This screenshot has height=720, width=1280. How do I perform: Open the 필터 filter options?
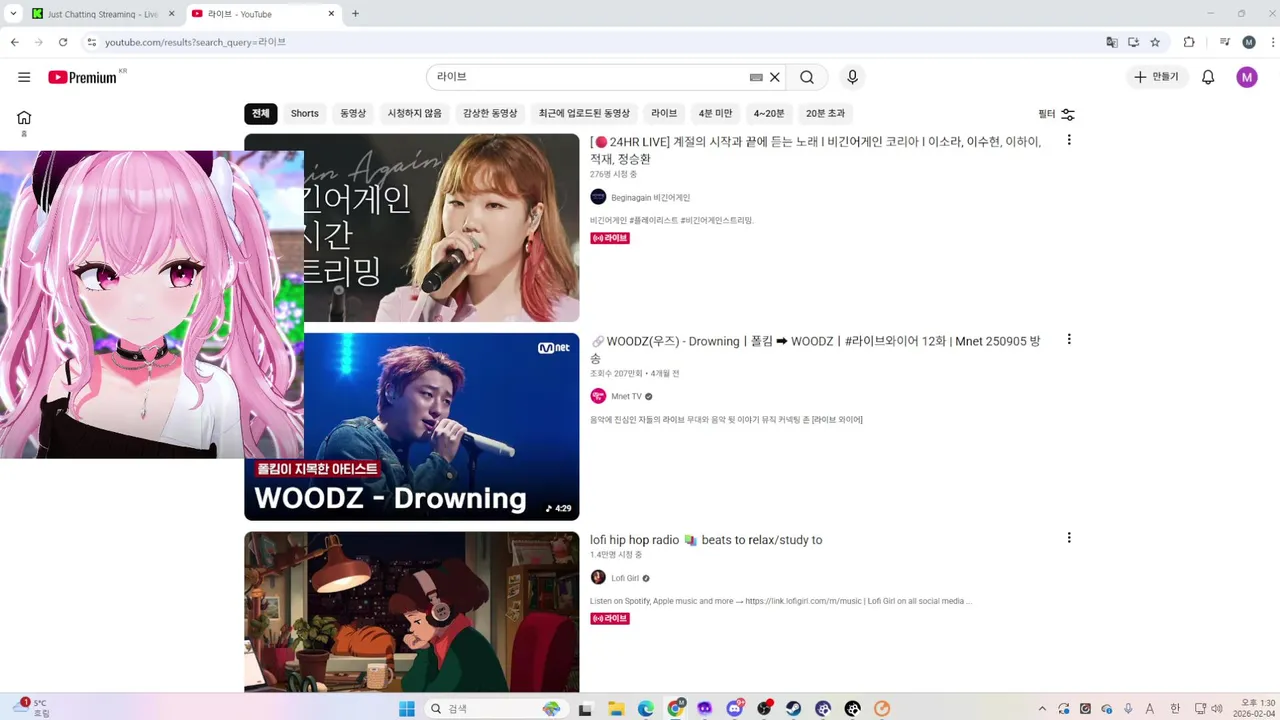[1057, 114]
